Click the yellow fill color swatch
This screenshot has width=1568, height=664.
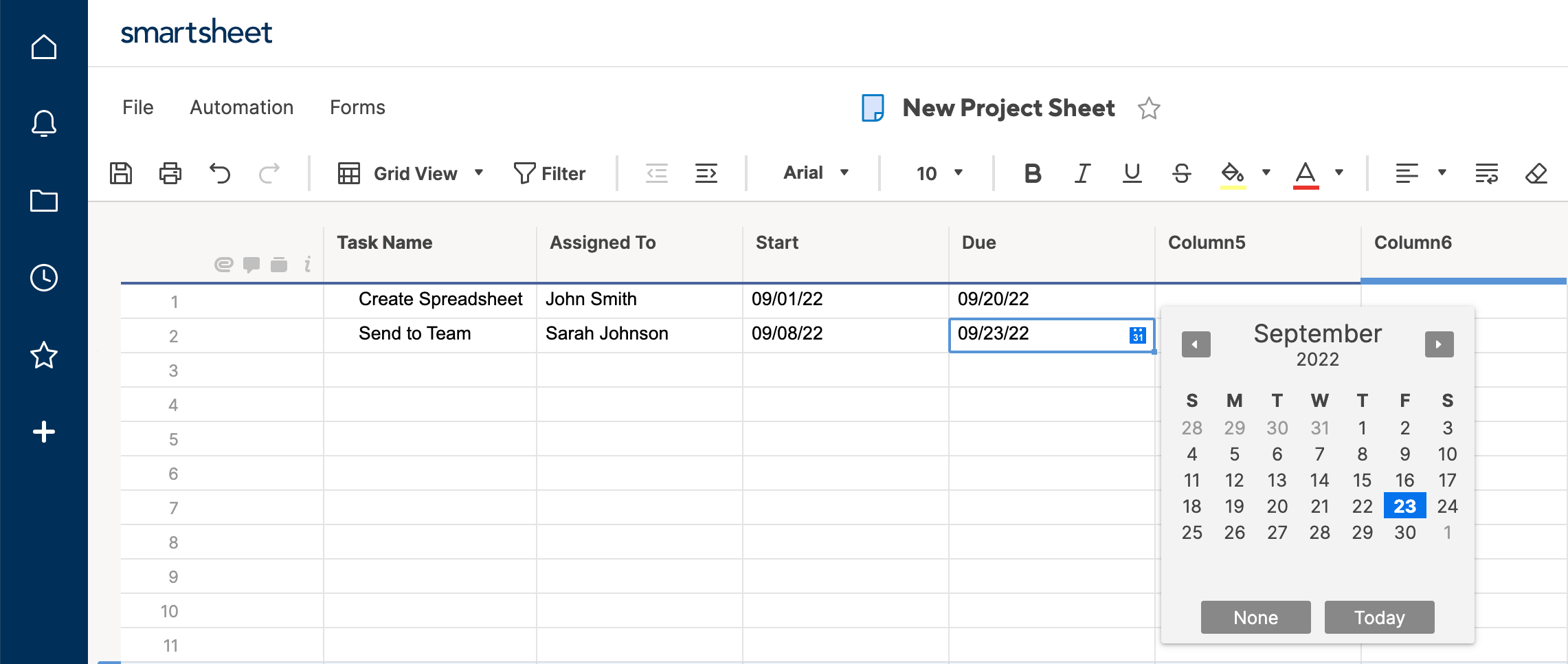coord(1233,173)
